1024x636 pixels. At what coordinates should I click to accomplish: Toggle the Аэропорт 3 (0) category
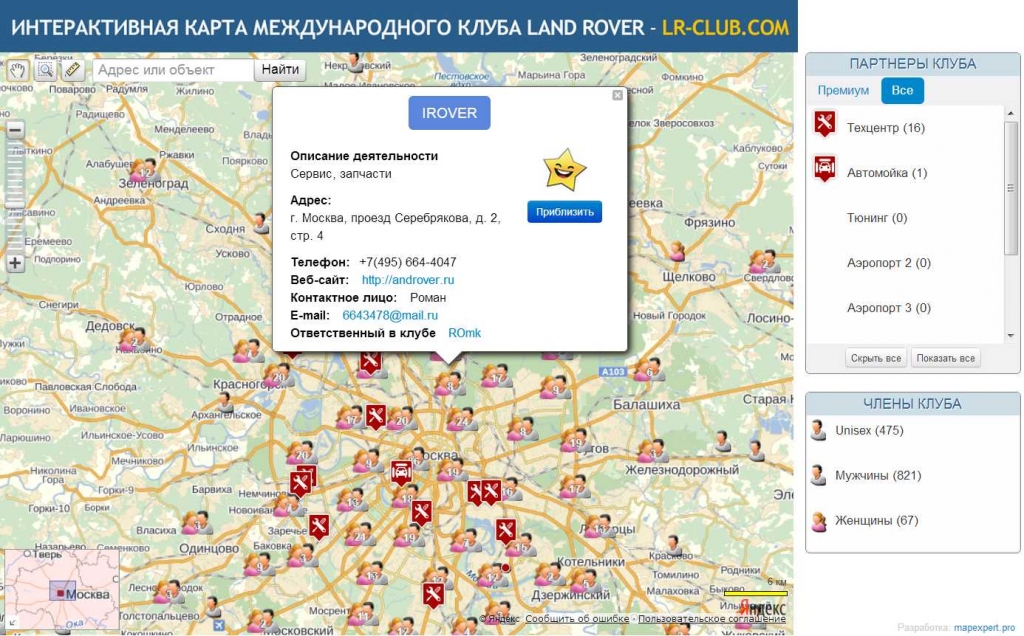[x=888, y=308]
